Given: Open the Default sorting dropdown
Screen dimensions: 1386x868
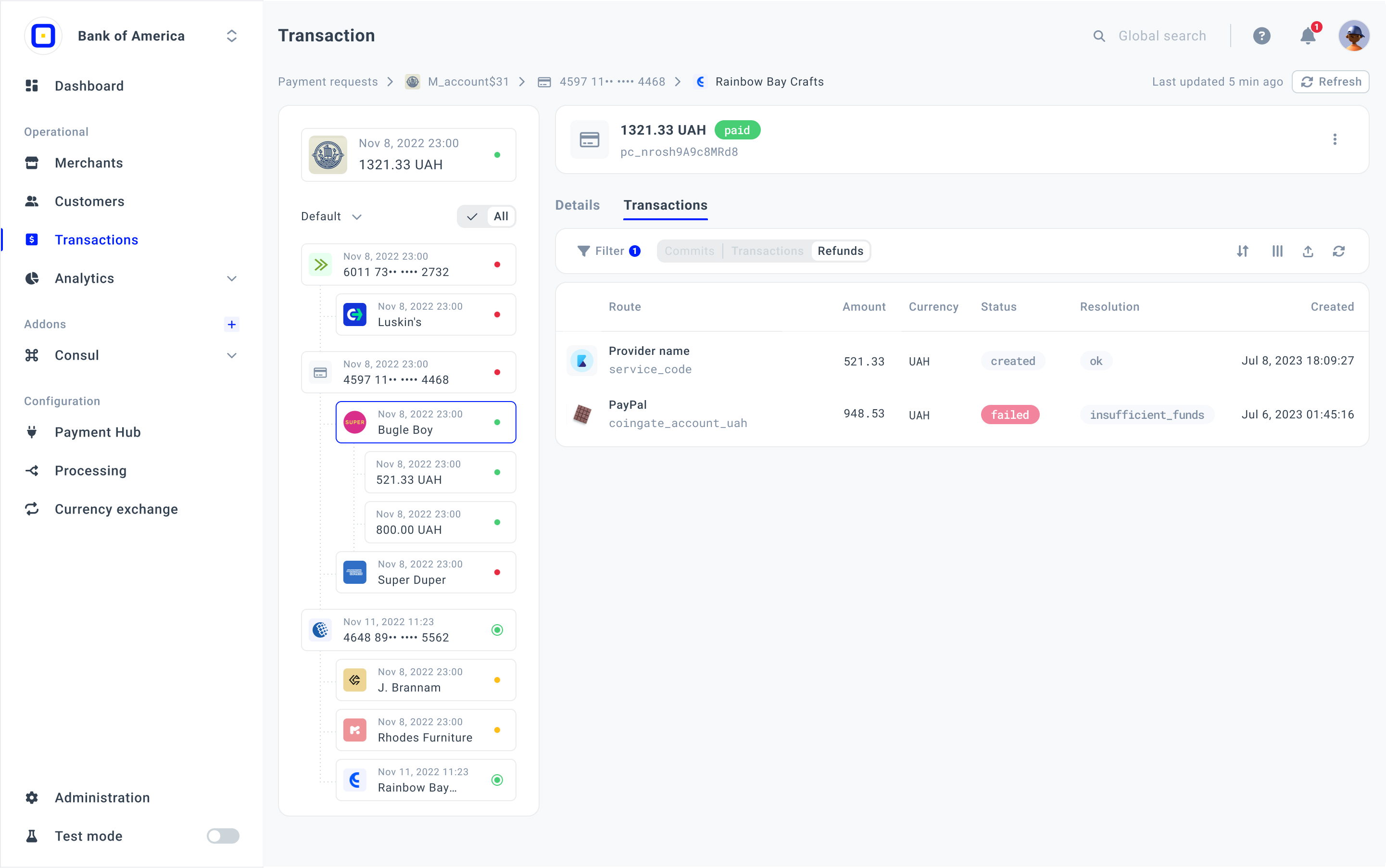Looking at the screenshot, I should [x=331, y=216].
